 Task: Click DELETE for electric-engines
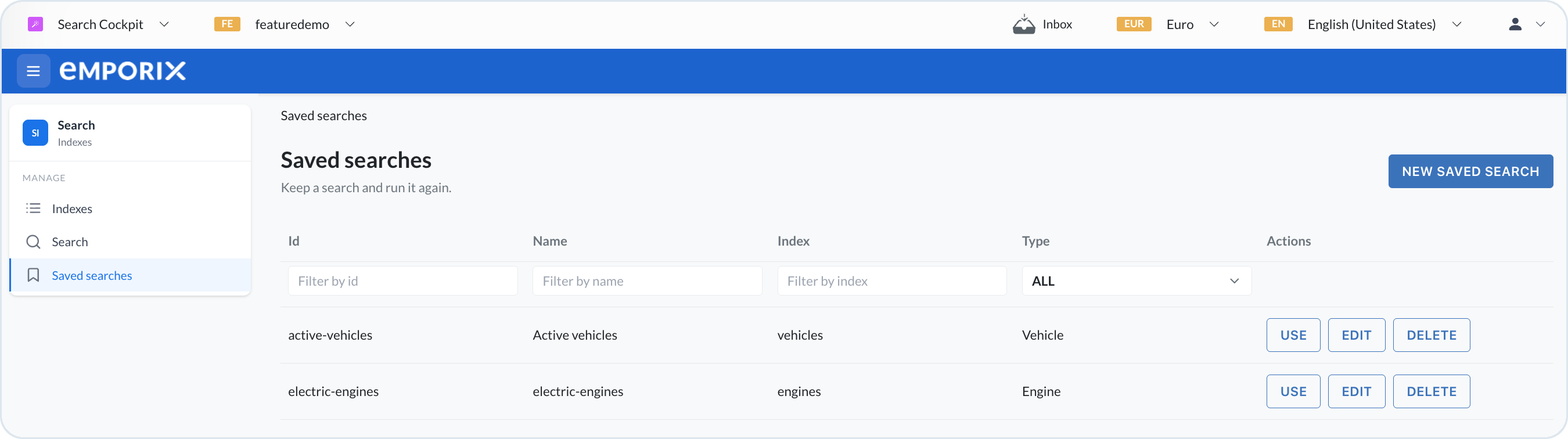pos(1432,391)
